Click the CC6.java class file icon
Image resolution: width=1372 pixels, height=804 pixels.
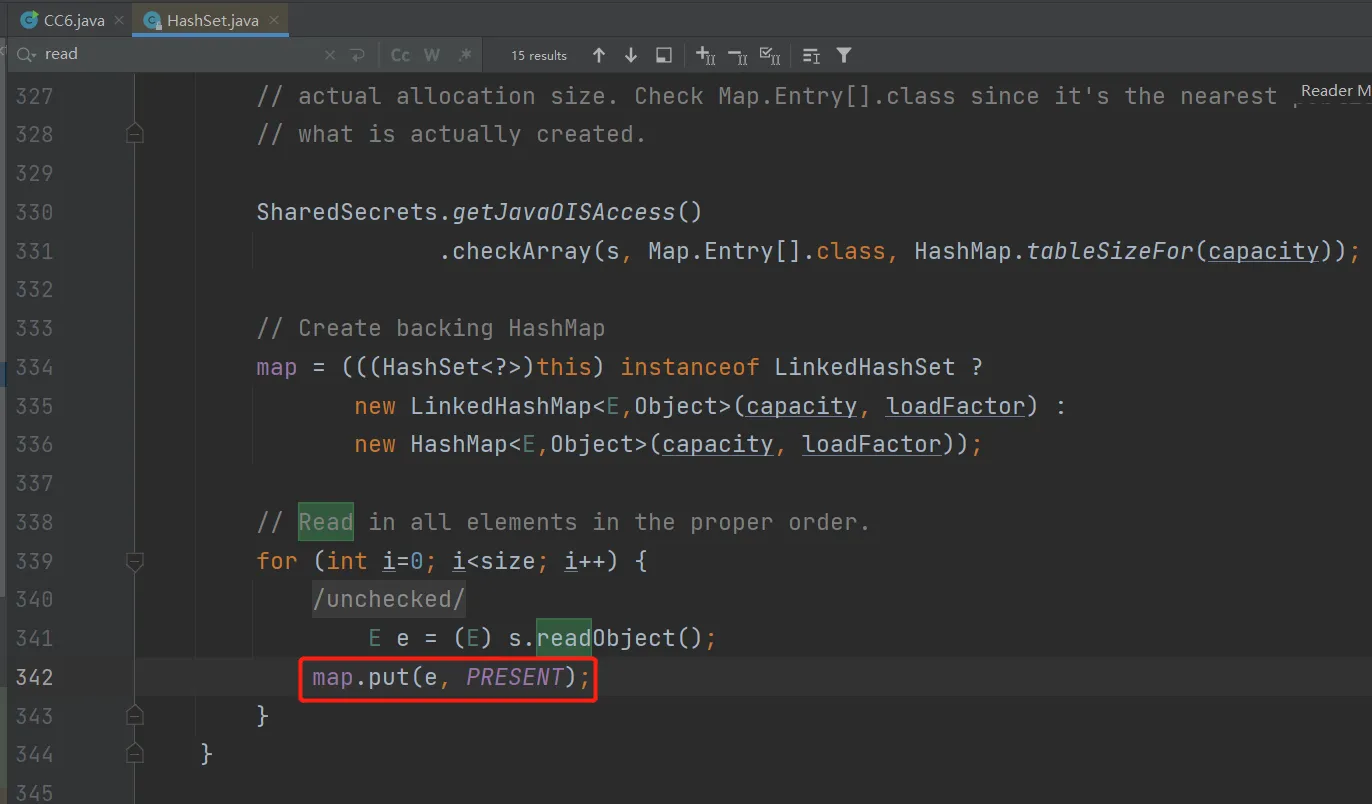[30, 20]
